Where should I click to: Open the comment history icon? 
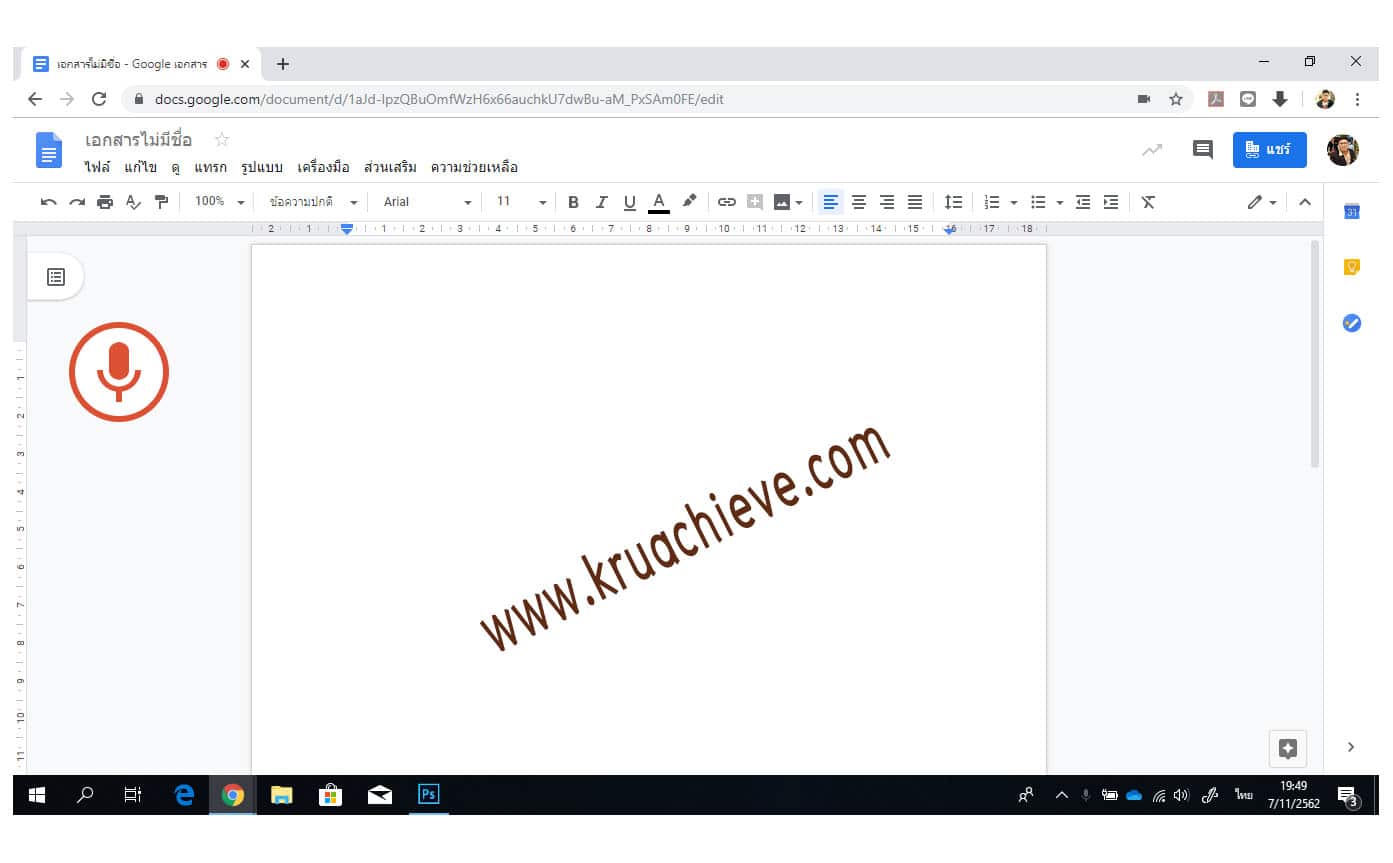click(x=1202, y=150)
